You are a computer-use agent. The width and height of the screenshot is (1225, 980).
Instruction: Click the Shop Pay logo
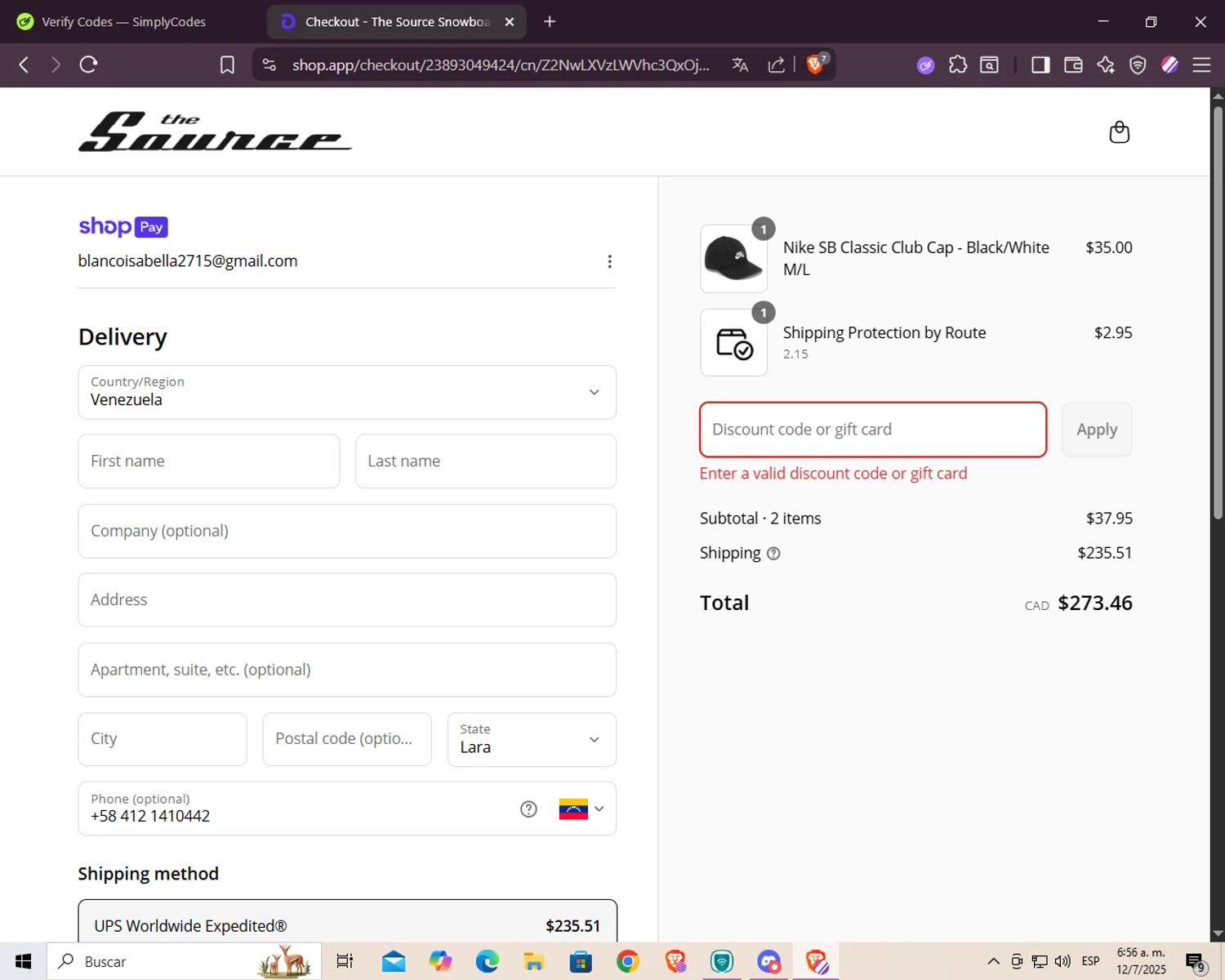coord(123,226)
